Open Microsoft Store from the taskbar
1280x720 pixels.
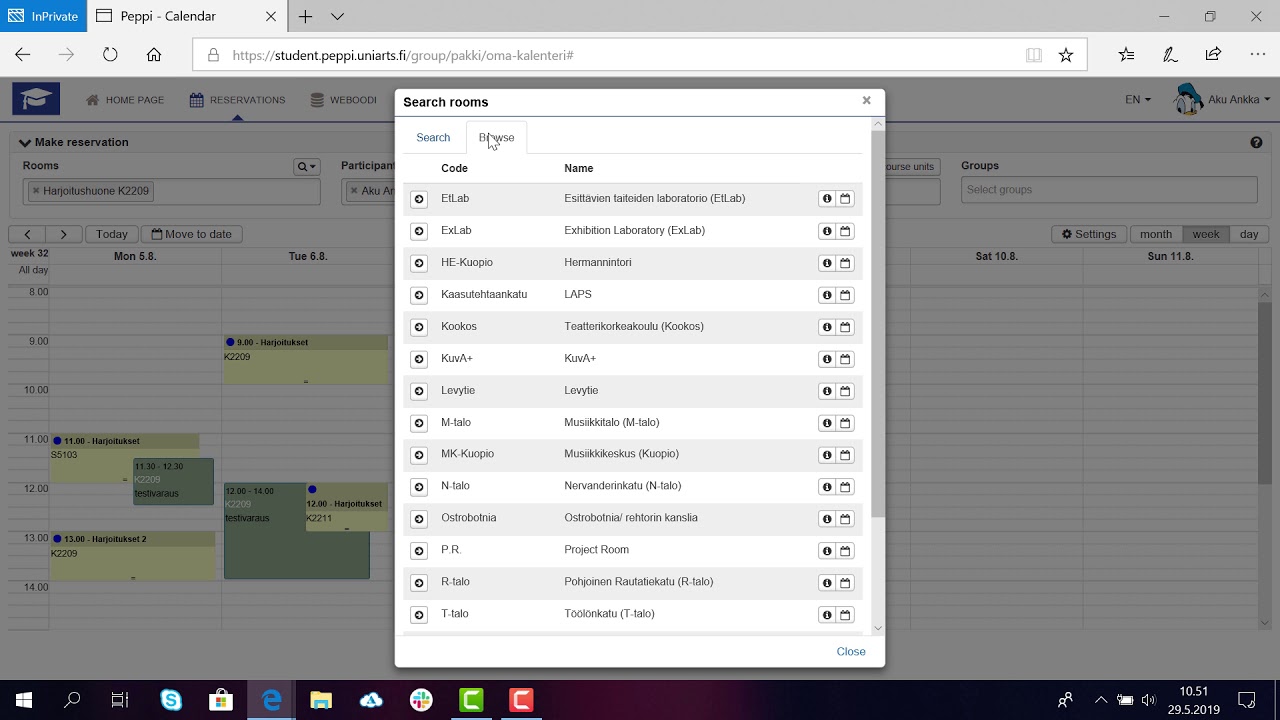[221, 700]
